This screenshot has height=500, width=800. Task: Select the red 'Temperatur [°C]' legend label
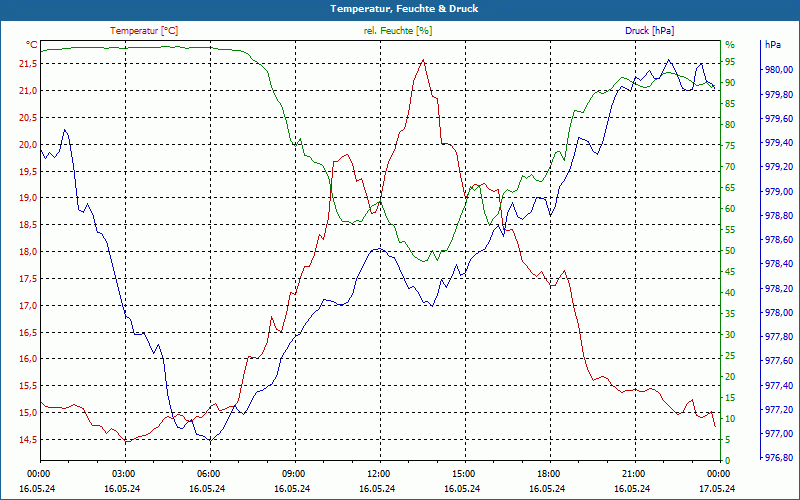pos(144,31)
